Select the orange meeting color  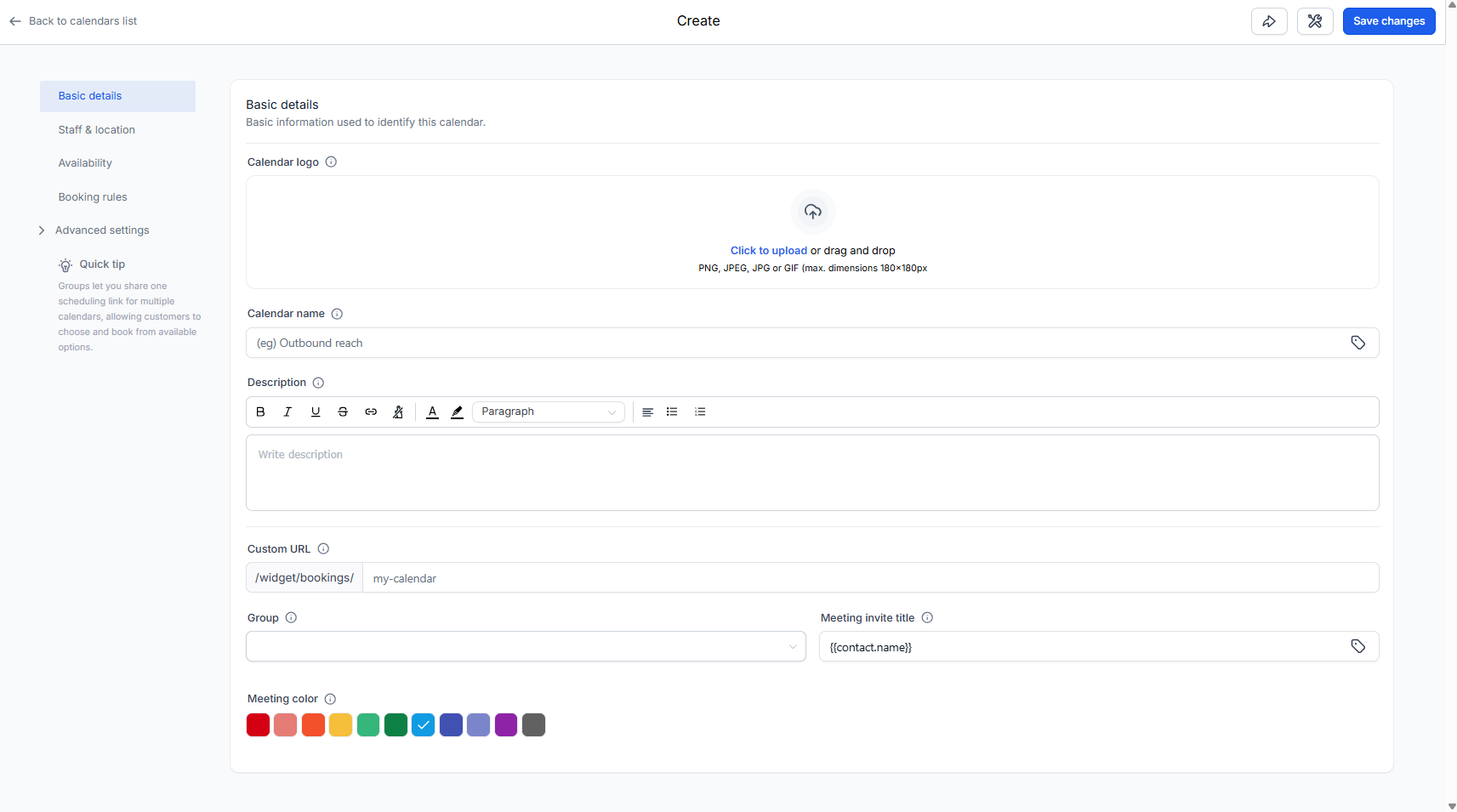pos(313,725)
